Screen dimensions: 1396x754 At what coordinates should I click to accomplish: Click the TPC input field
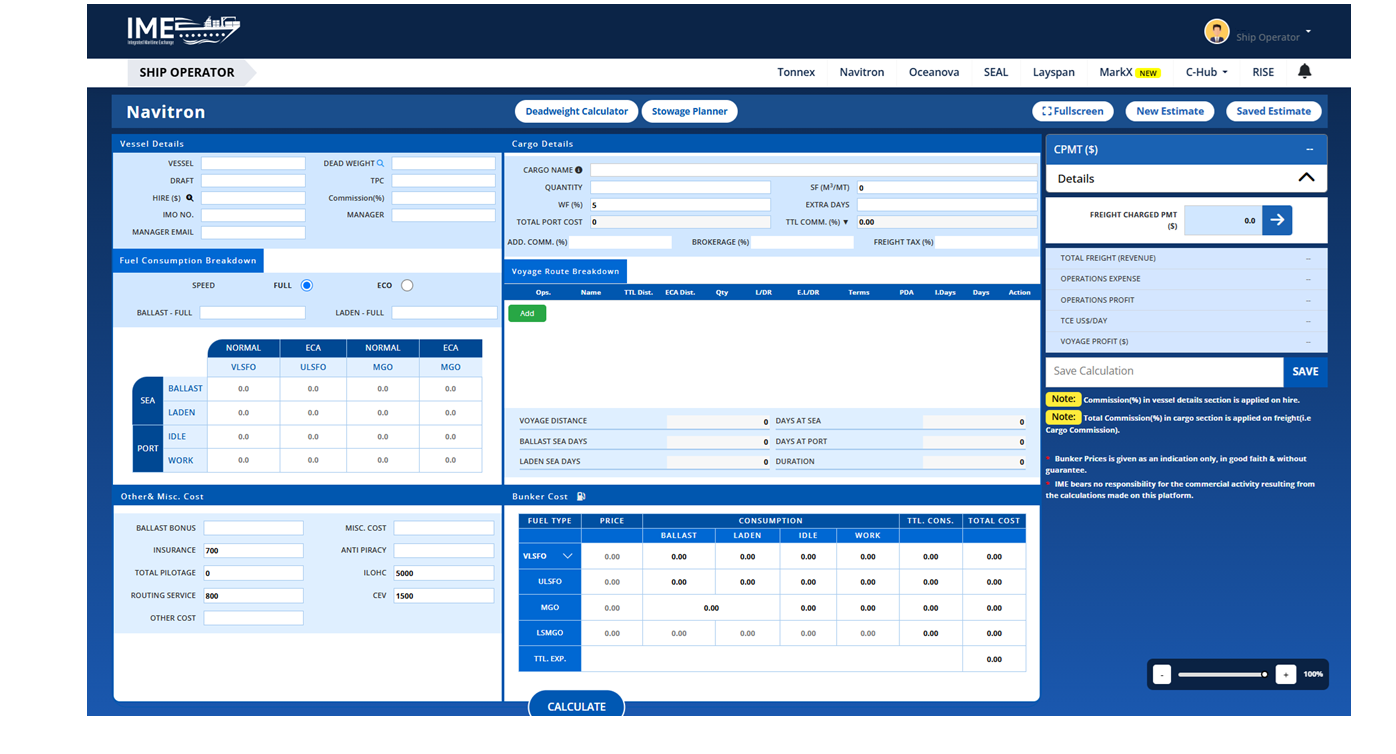[443, 181]
